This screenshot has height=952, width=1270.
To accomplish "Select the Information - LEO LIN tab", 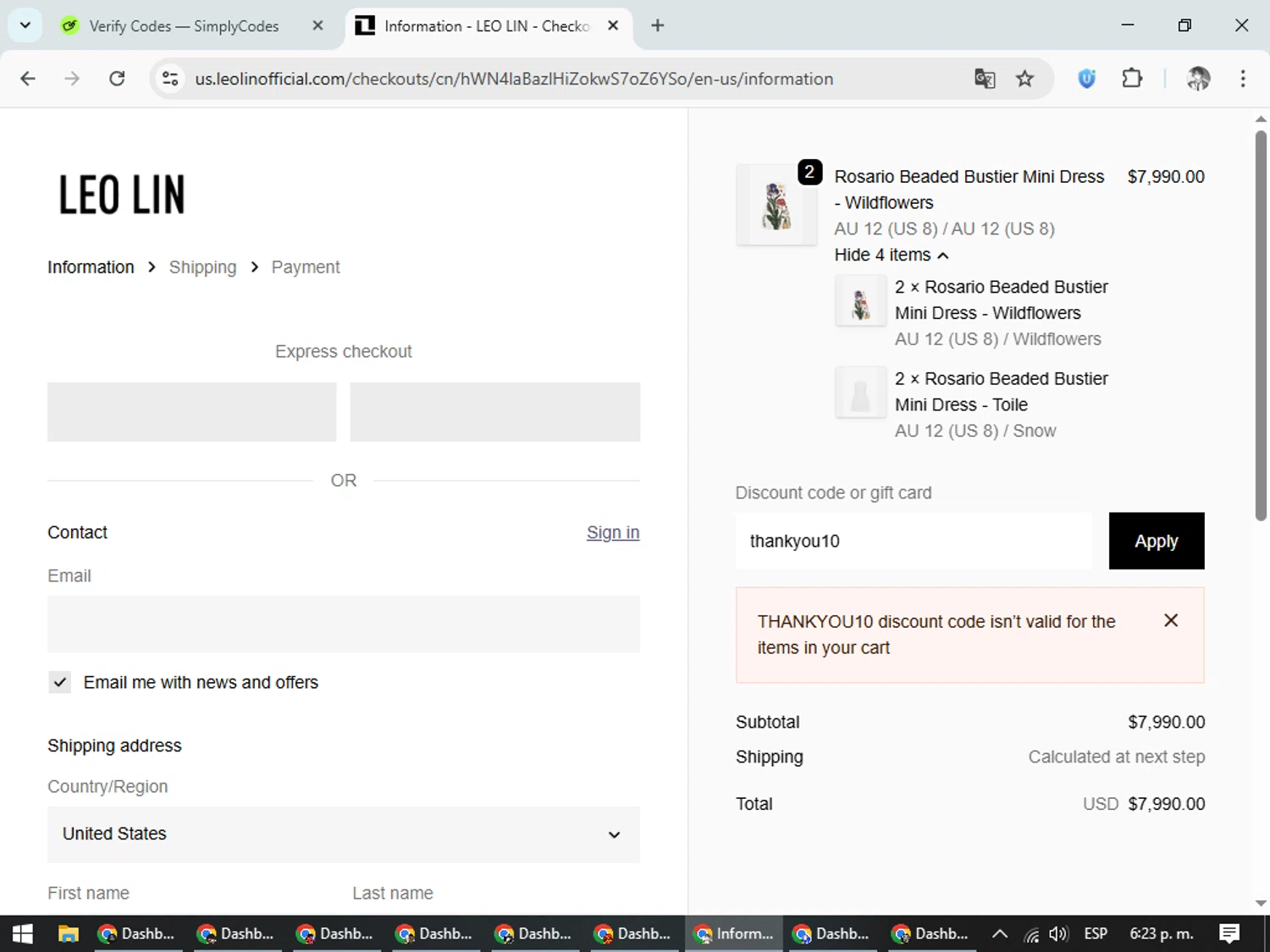I will point(487,25).
